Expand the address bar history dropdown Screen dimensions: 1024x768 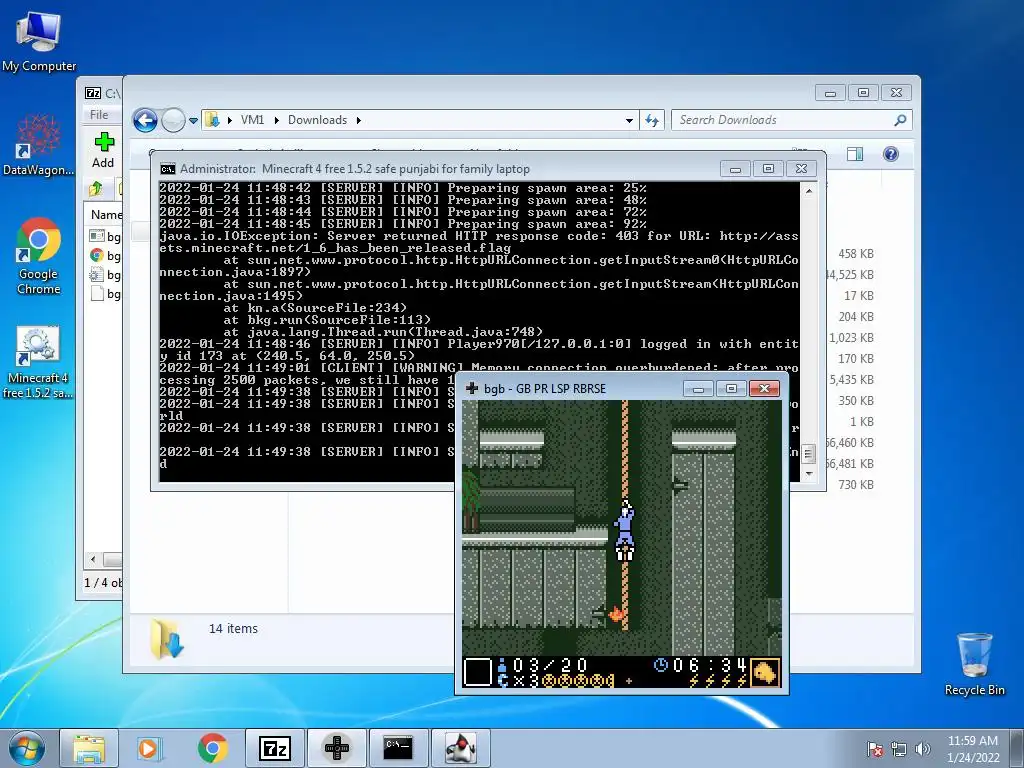coord(629,120)
